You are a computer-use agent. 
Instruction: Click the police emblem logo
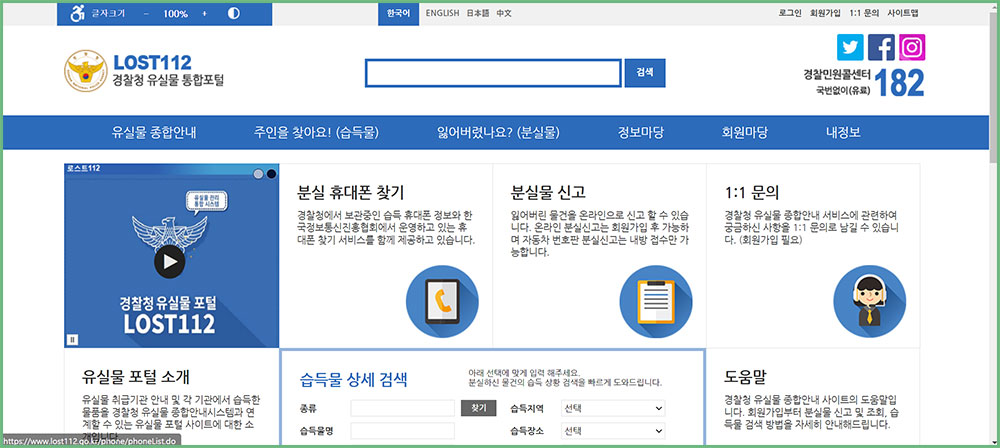[x=85, y=71]
